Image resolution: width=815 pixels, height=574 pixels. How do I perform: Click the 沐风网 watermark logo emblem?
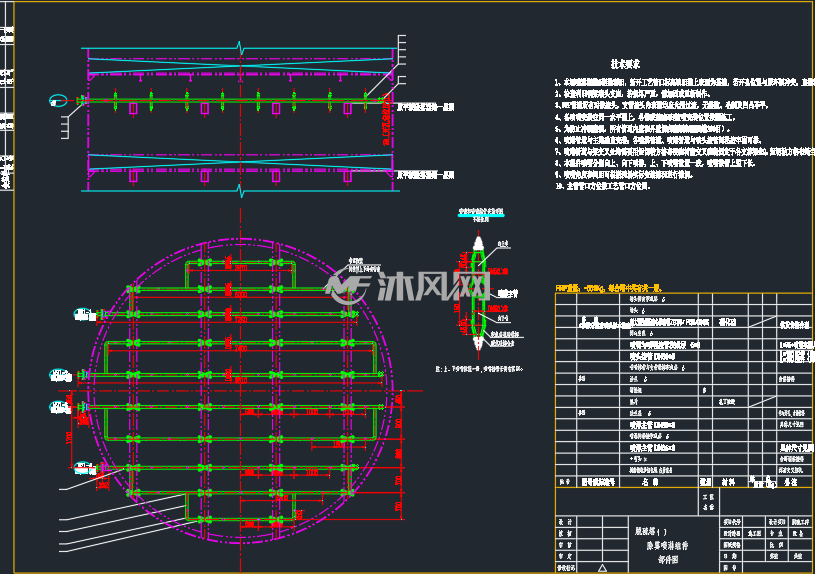pyautogui.click(x=347, y=288)
